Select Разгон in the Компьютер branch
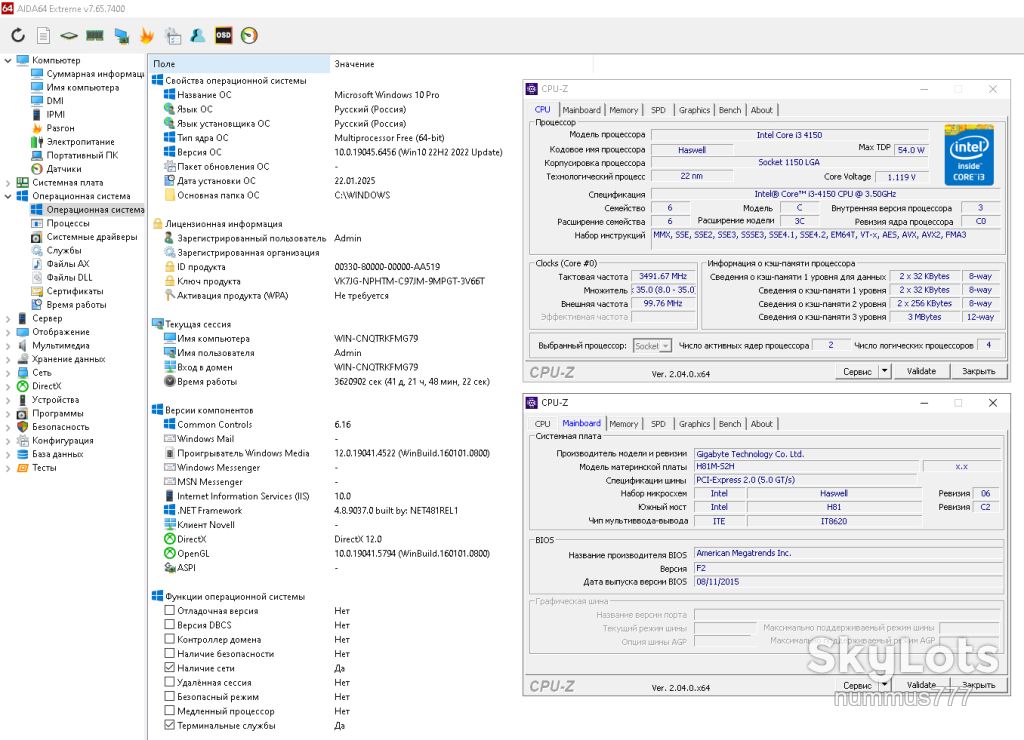The height and width of the screenshot is (740, 1024). pos(60,128)
